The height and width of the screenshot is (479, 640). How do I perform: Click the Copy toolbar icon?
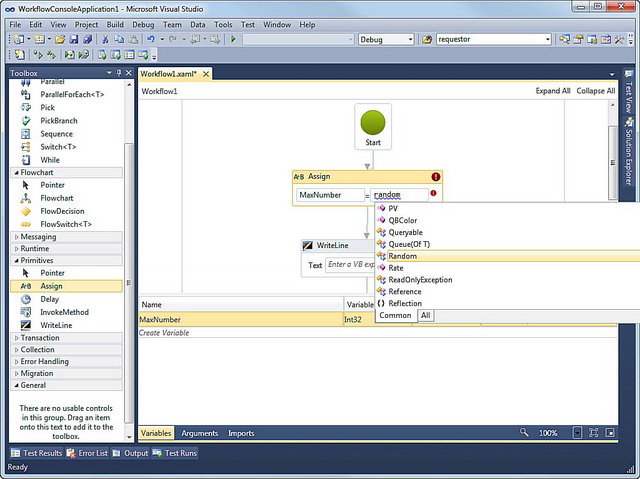tap(119, 40)
